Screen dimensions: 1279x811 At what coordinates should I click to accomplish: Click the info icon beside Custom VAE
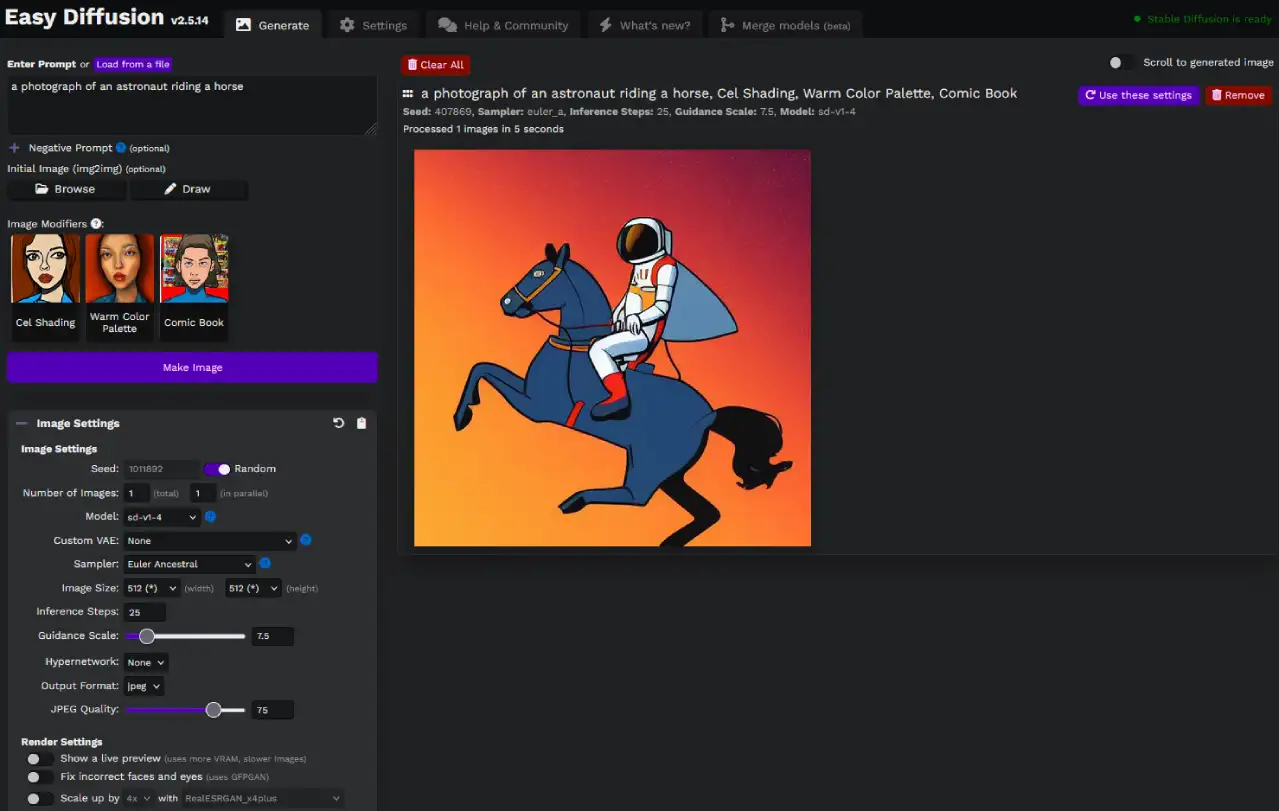(306, 540)
